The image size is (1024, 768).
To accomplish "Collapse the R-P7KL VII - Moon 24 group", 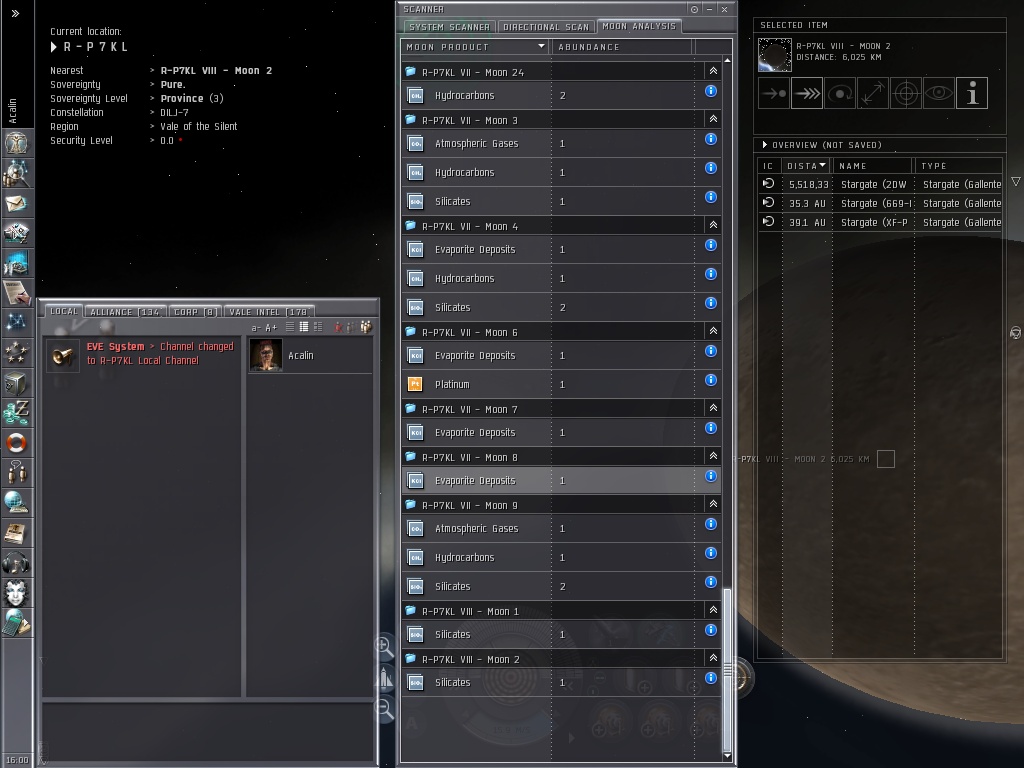I will (713, 71).
